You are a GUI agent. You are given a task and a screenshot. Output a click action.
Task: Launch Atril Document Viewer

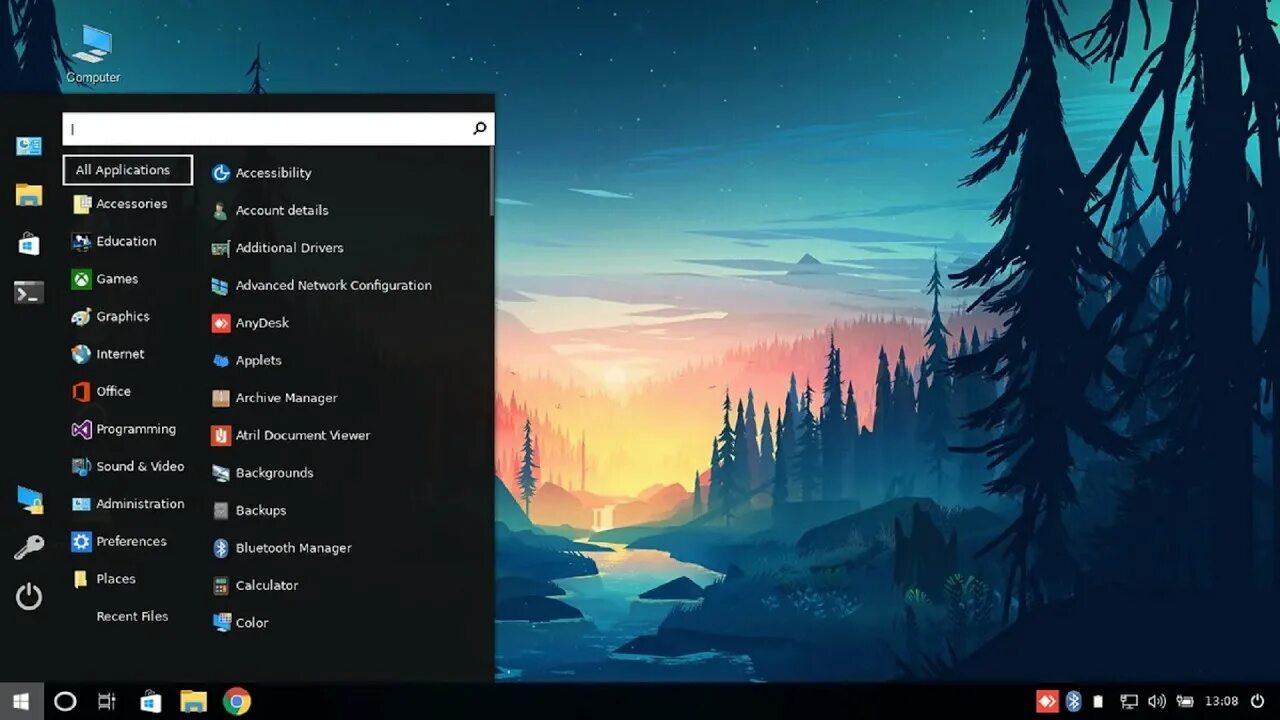point(301,435)
